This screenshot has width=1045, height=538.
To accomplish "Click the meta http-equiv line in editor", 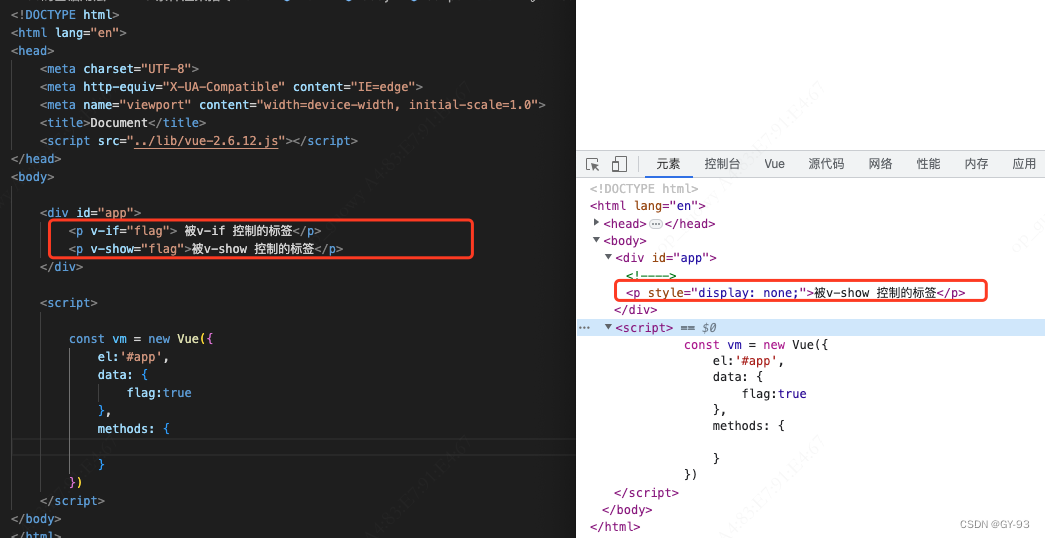I will [x=231, y=87].
